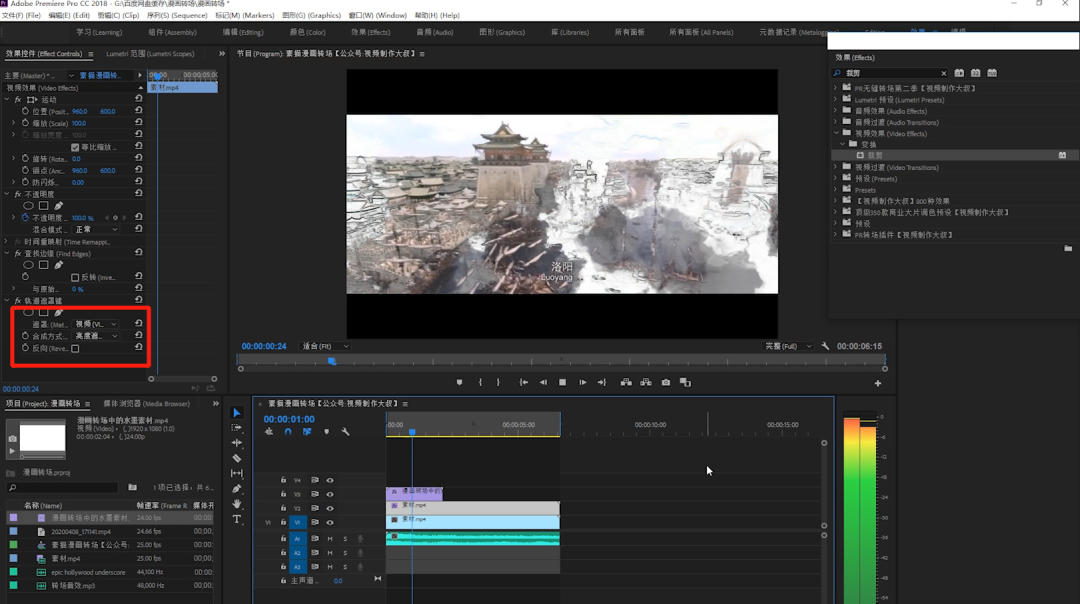Select the Razor tool
This screenshot has width=1080, height=604.
237,458
